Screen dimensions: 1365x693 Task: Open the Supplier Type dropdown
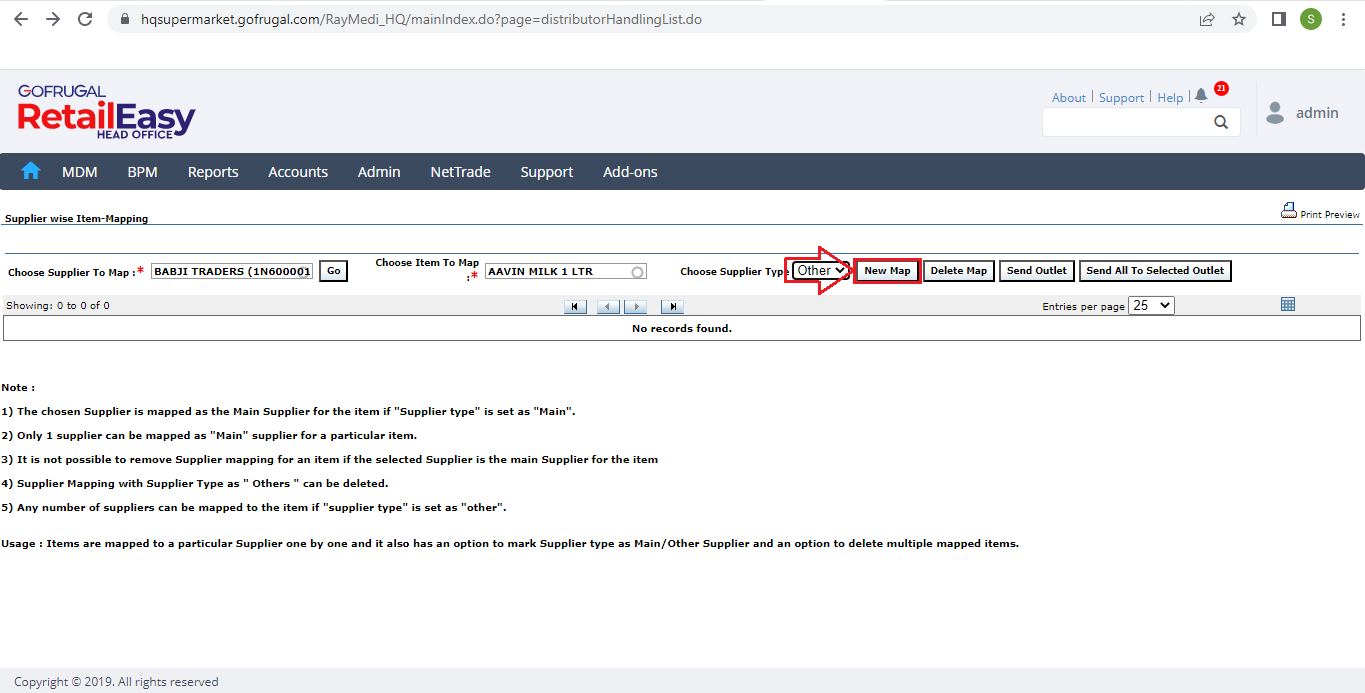point(820,270)
